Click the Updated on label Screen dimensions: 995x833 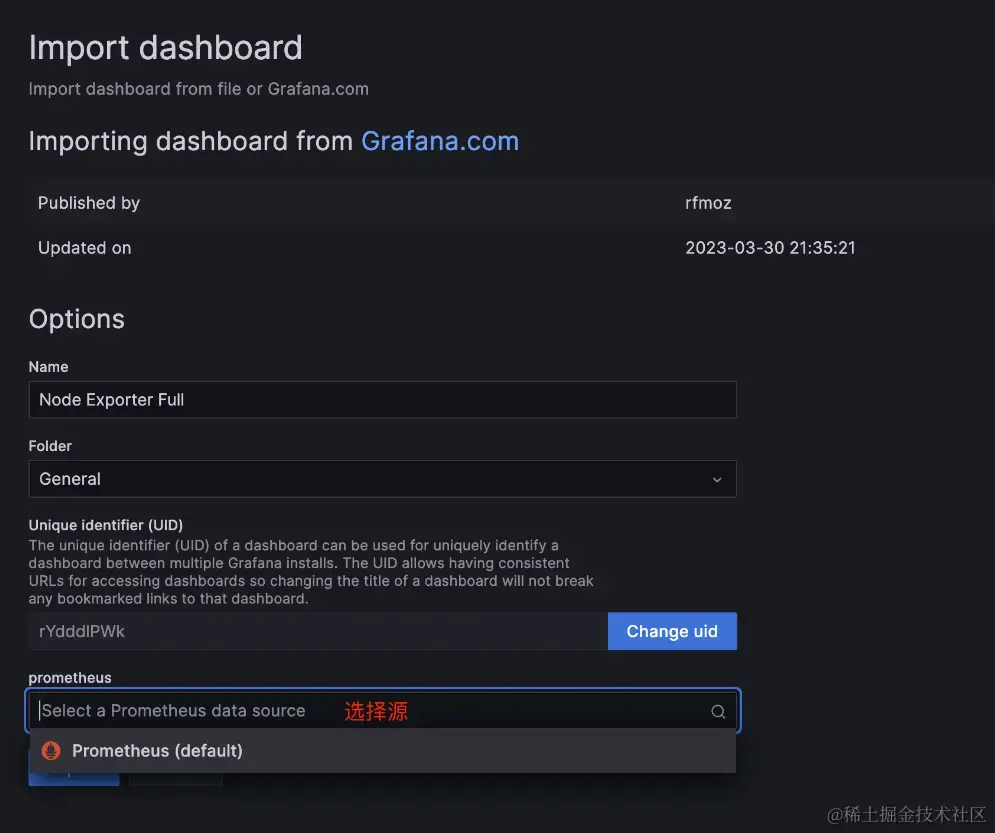point(84,247)
